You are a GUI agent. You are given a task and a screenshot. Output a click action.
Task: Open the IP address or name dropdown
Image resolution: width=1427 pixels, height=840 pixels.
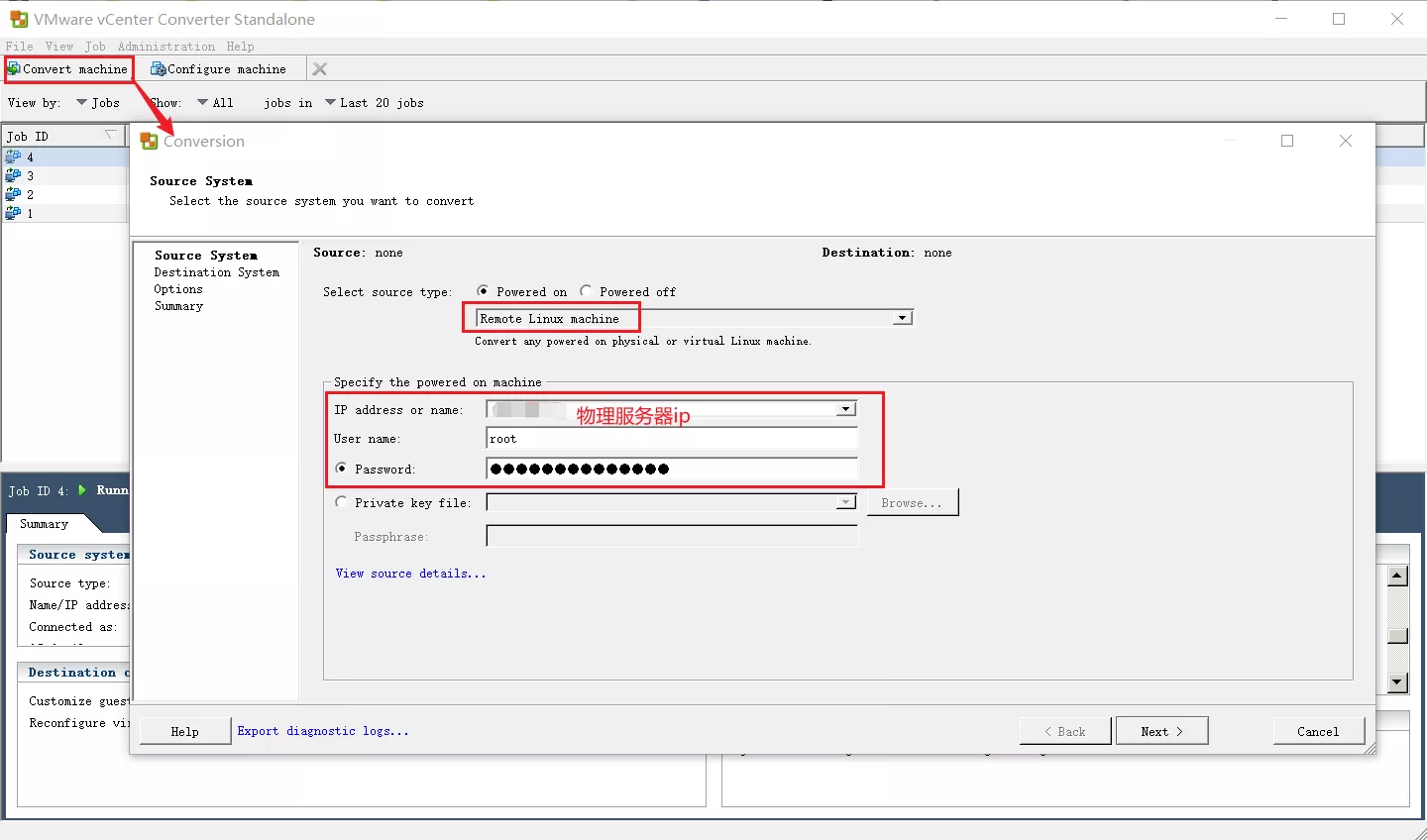tap(845, 409)
